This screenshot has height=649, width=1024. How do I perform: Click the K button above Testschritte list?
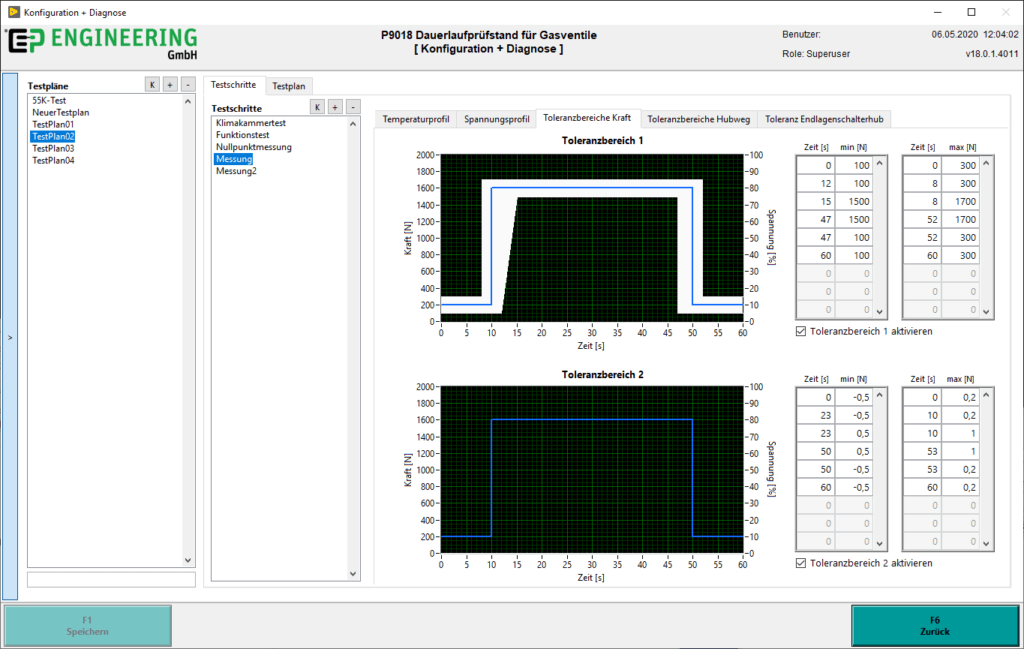point(317,107)
